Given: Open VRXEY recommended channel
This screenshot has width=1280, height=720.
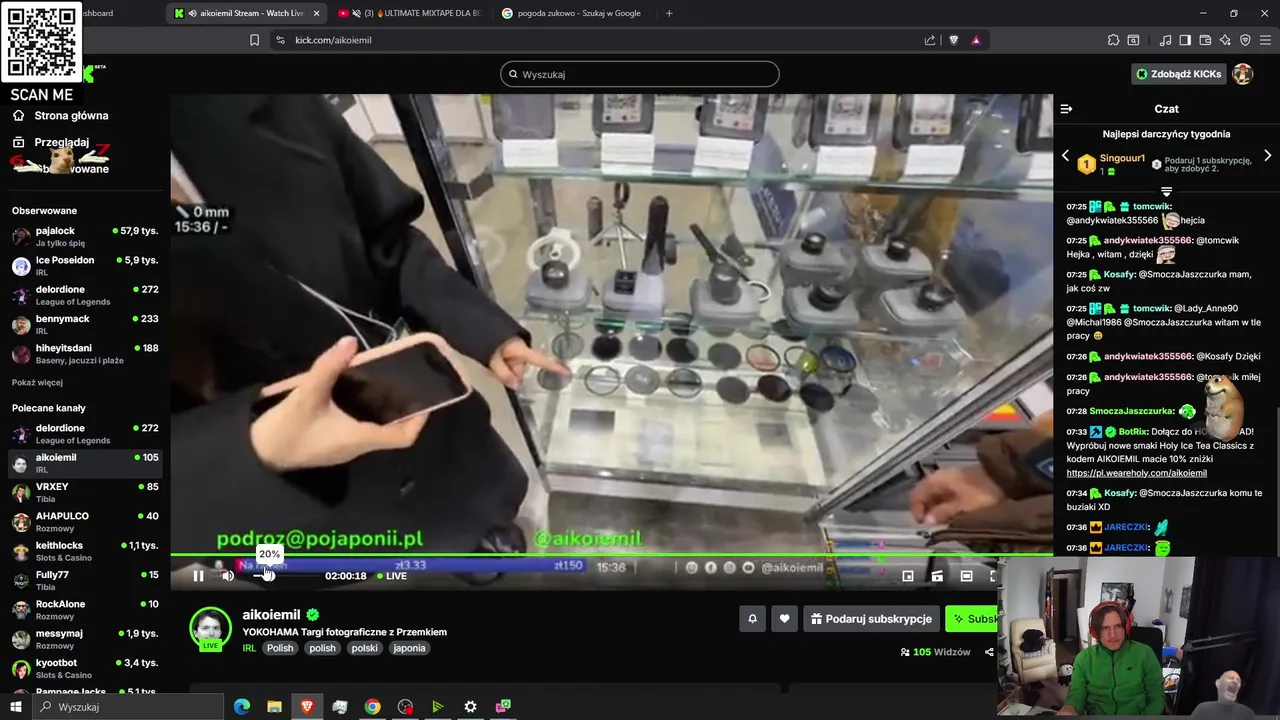Looking at the screenshot, I should point(85,493).
